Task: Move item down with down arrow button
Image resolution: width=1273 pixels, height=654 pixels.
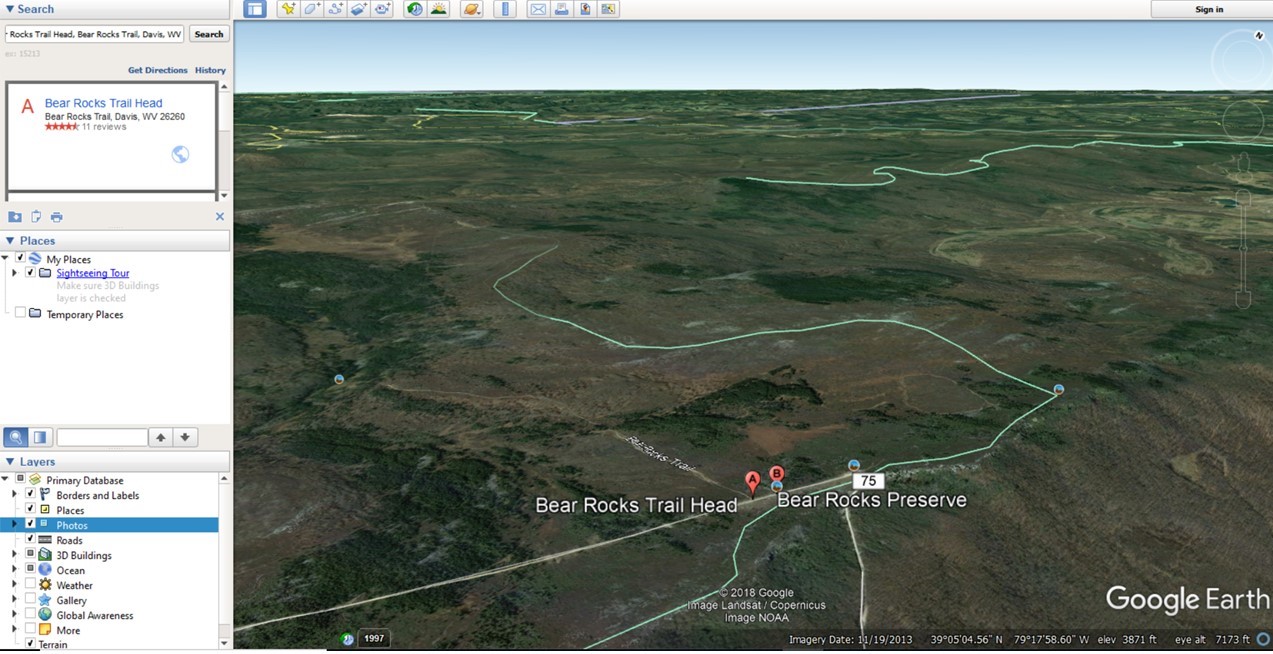Action: (185, 437)
